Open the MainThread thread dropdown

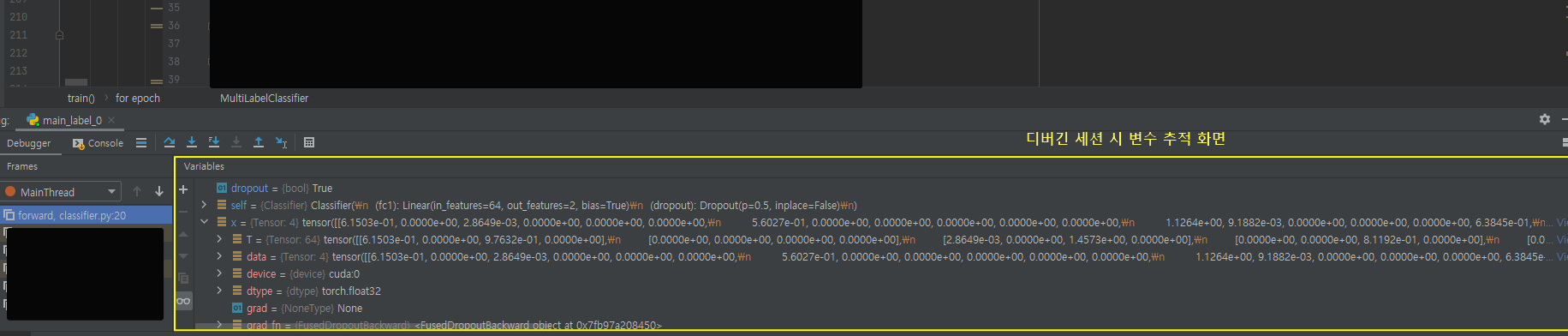[x=61, y=192]
